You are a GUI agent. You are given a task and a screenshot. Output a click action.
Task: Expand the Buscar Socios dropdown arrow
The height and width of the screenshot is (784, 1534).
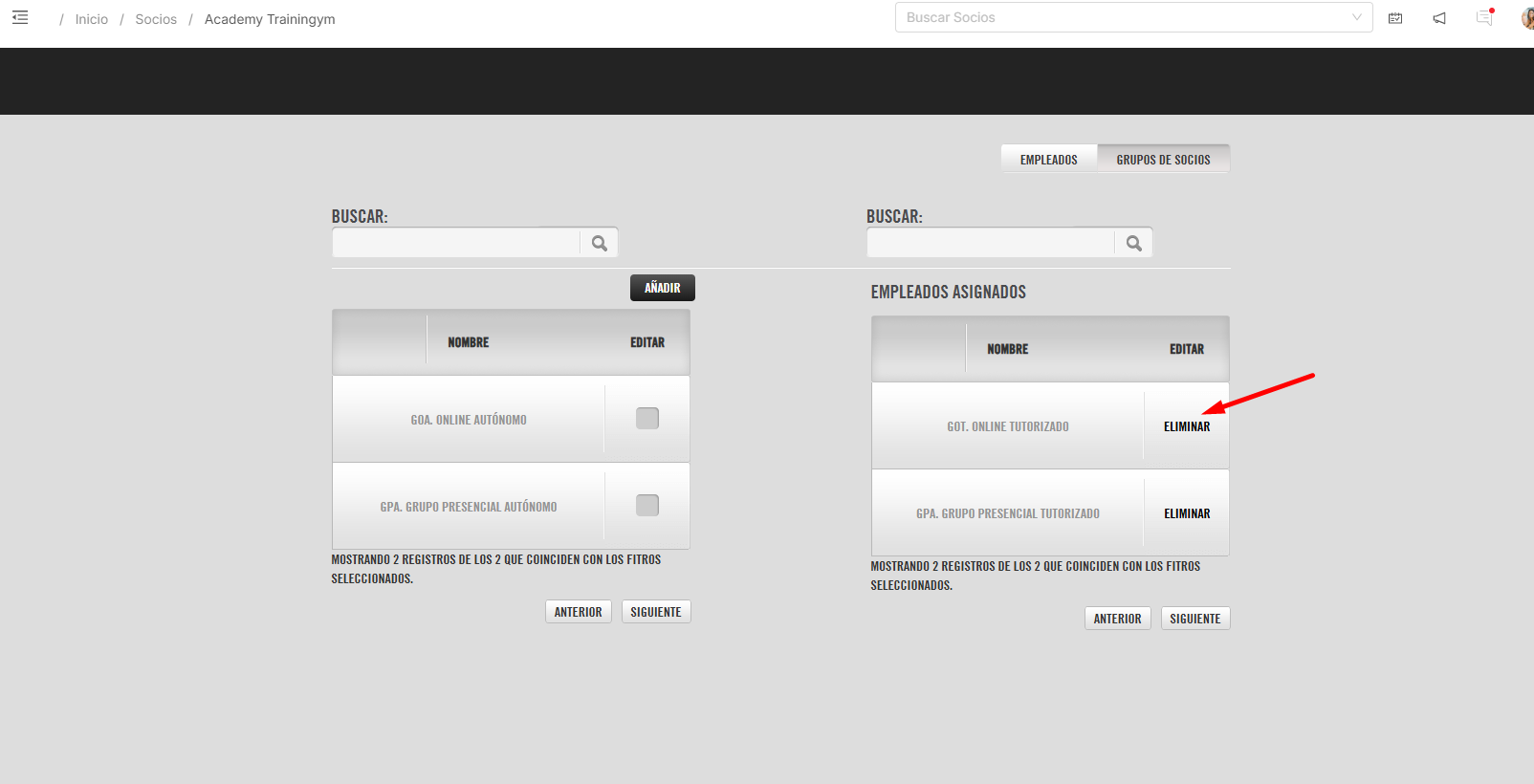[x=1356, y=17]
